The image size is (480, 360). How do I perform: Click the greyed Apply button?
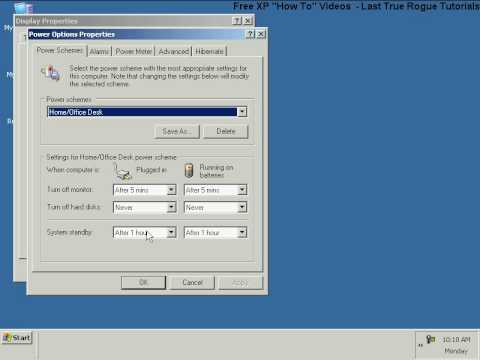pyautogui.click(x=241, y=283)
